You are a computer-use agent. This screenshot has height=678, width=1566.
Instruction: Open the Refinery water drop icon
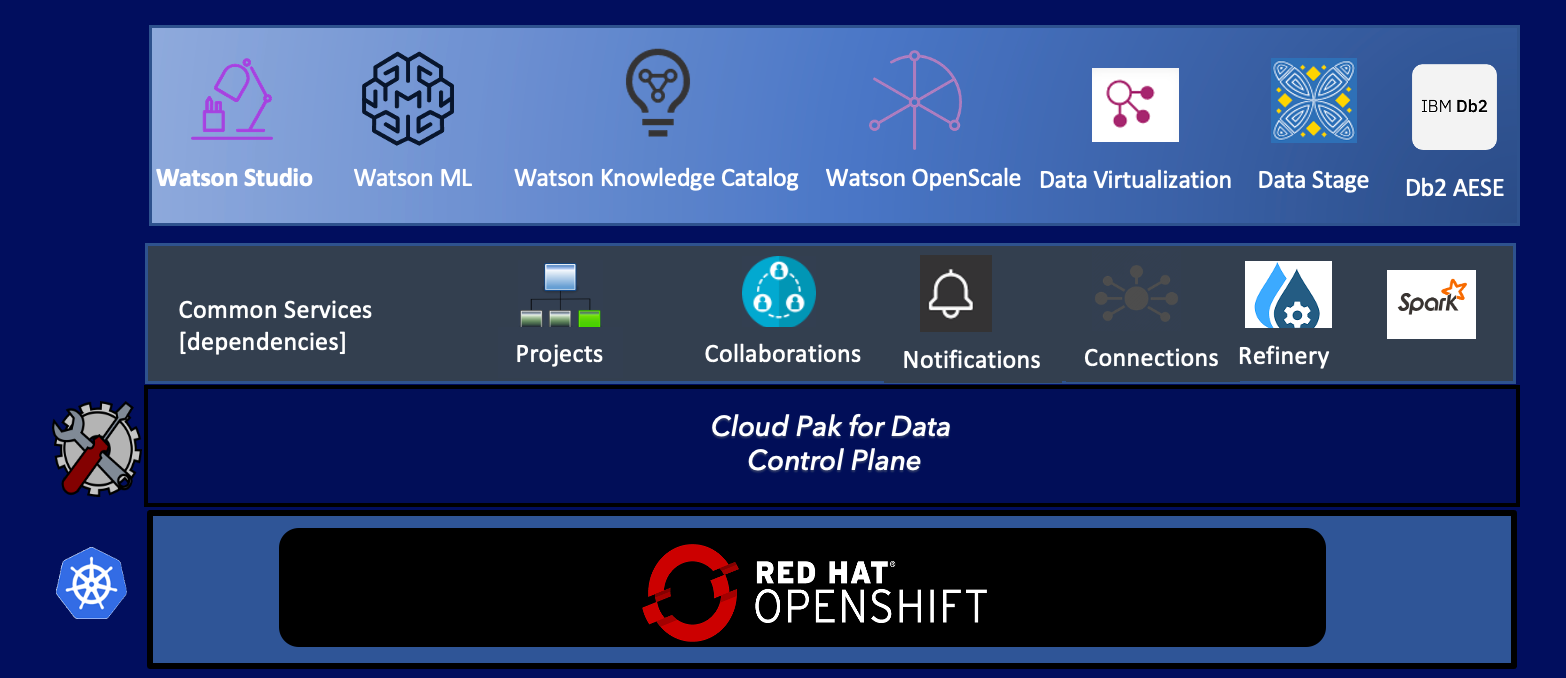click(1288, 295)
